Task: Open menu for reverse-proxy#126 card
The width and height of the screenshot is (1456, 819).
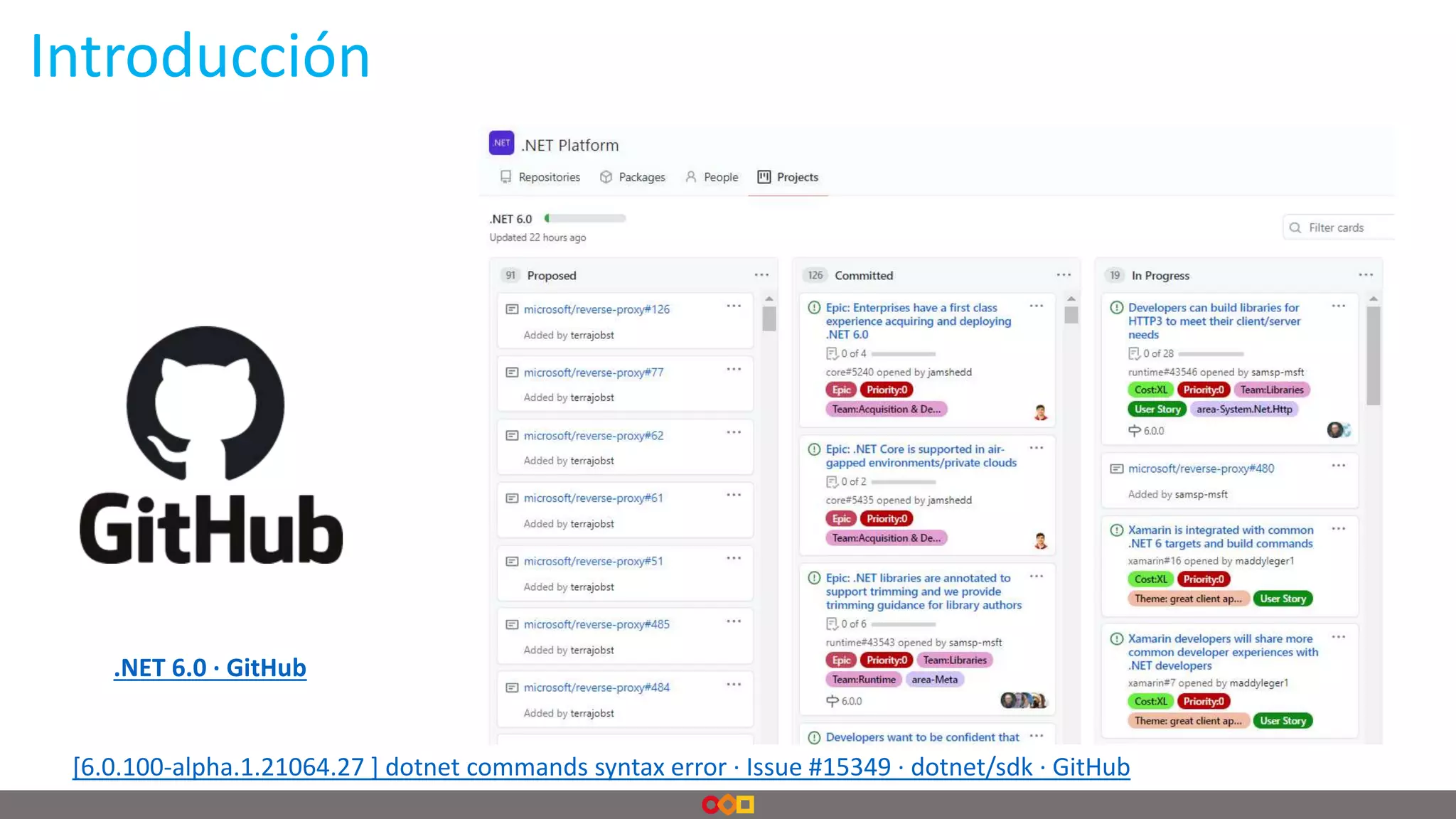Action: click(x=734, y=306)
